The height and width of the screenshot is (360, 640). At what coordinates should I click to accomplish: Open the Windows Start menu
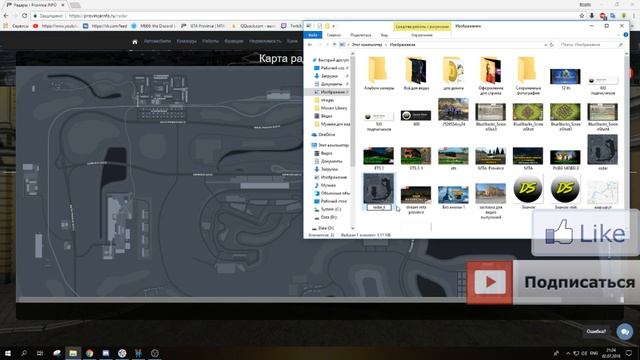tap(8, 353)
